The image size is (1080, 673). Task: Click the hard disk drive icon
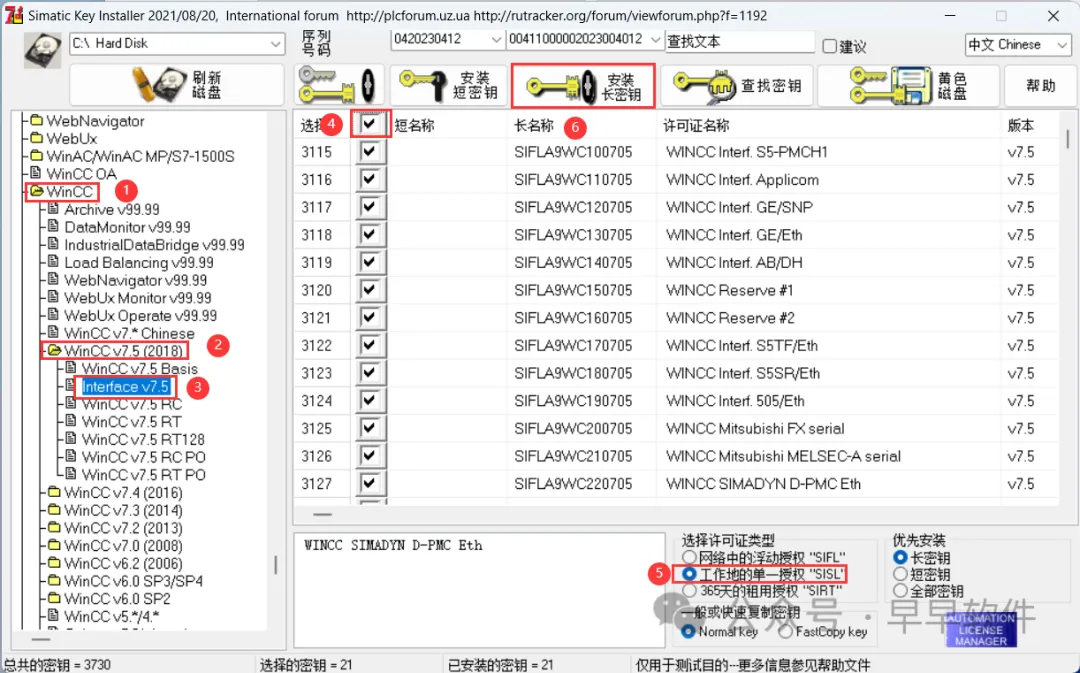click(x=42, y=50)
